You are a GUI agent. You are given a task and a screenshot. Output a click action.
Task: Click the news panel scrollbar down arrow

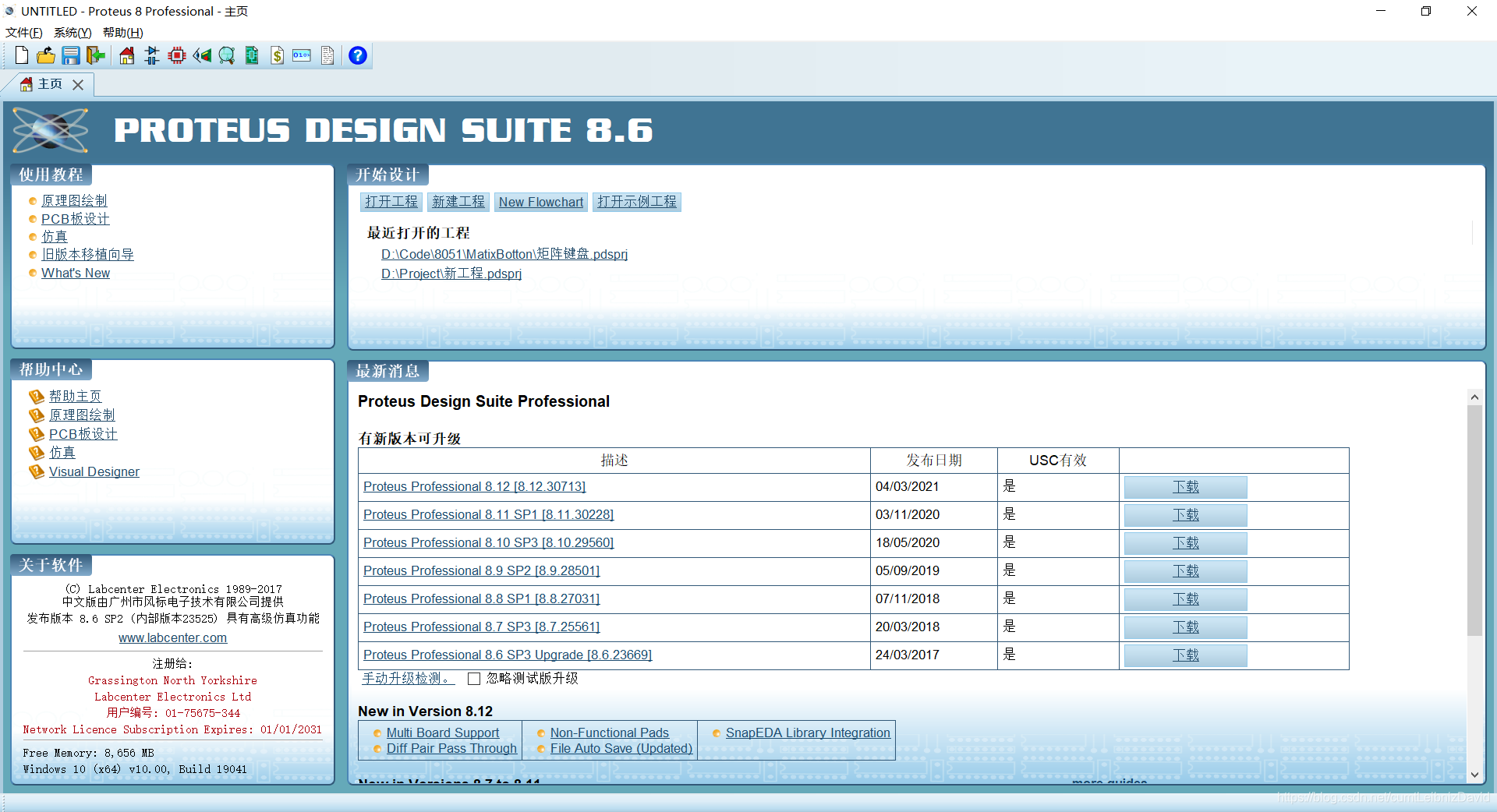click(x=1474, y=775)
